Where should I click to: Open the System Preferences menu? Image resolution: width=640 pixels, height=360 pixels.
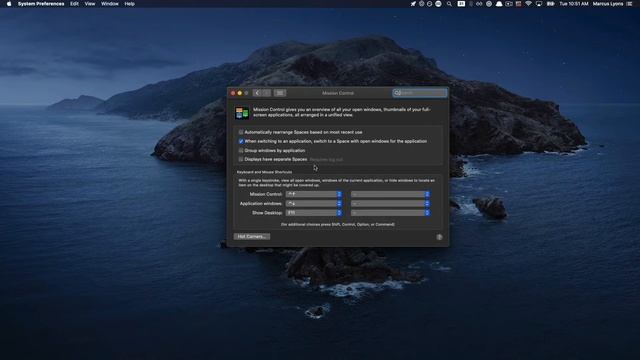click(41, 4)
